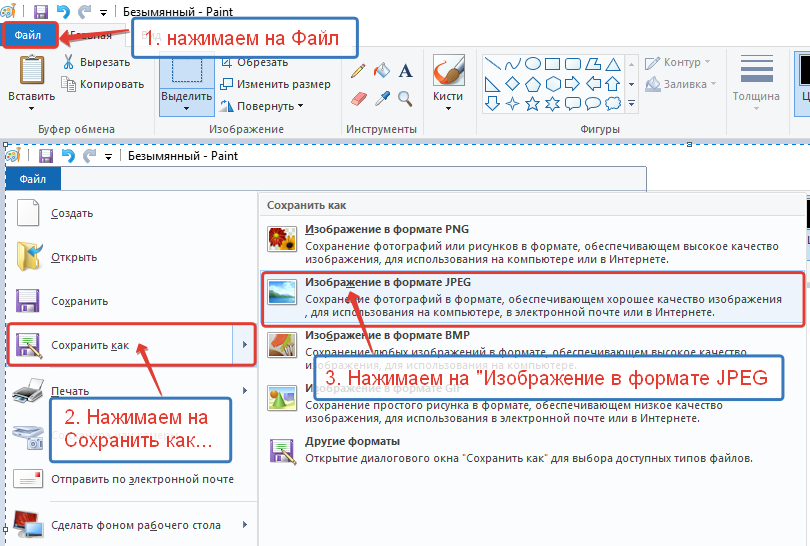Choose the isosceles Triangle shape
The width and height of the screenshot is (810, 546).
click(x=613, y=64)
